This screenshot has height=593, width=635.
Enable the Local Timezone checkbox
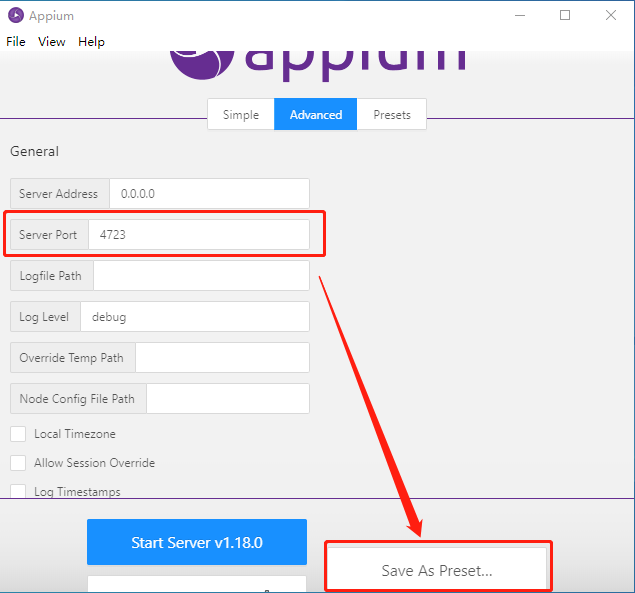pyautogui.click(x=18, y=434)
